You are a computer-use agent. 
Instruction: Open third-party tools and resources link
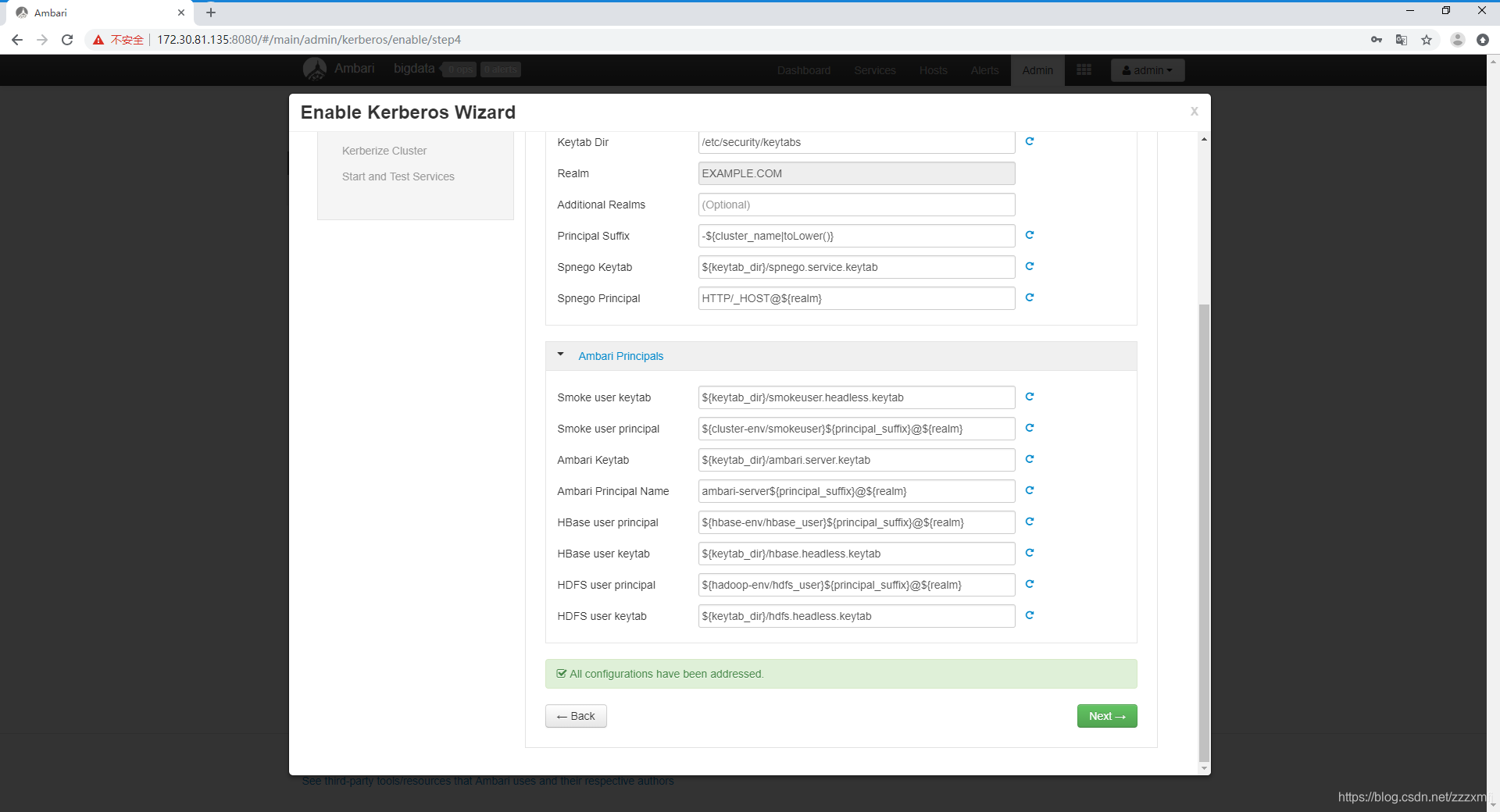[x=488, y=781]
